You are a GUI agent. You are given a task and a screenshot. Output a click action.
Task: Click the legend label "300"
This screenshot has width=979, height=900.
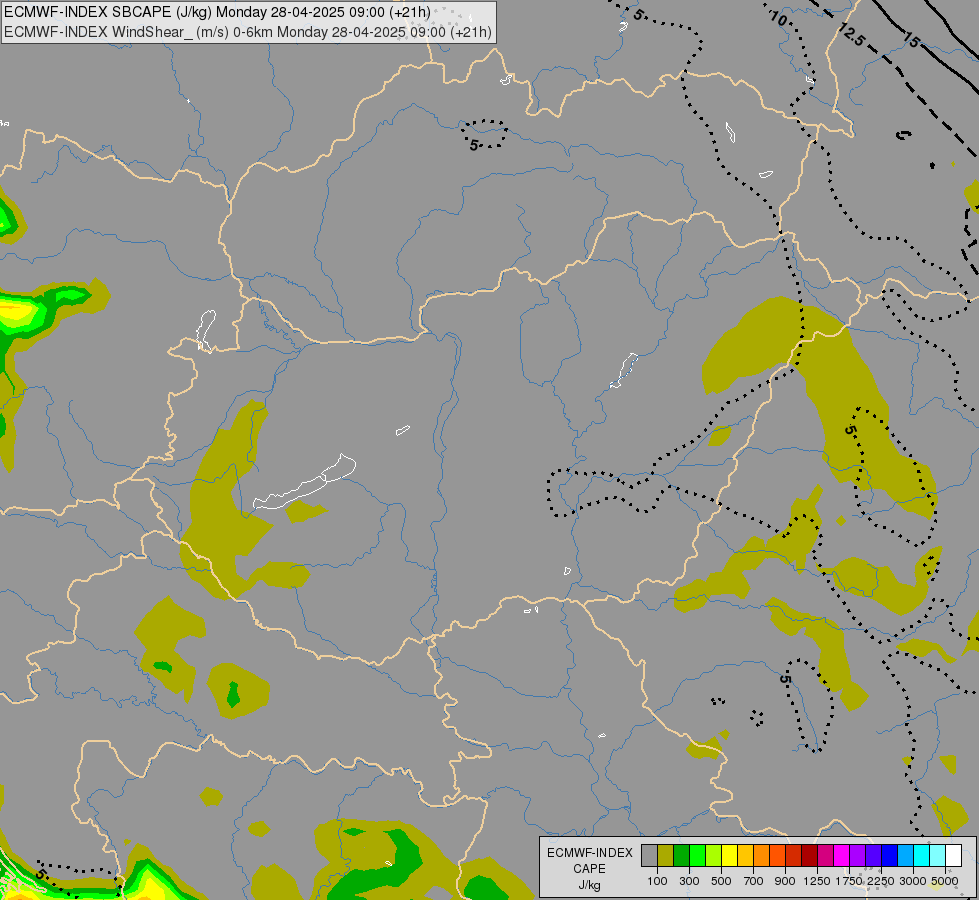click(x=689, y=881)
